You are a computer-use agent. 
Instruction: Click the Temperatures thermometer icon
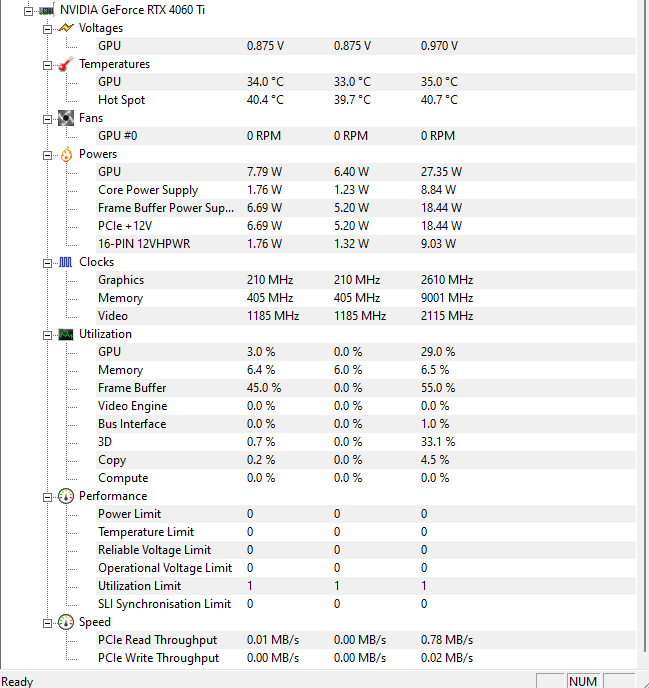[66, 64]
